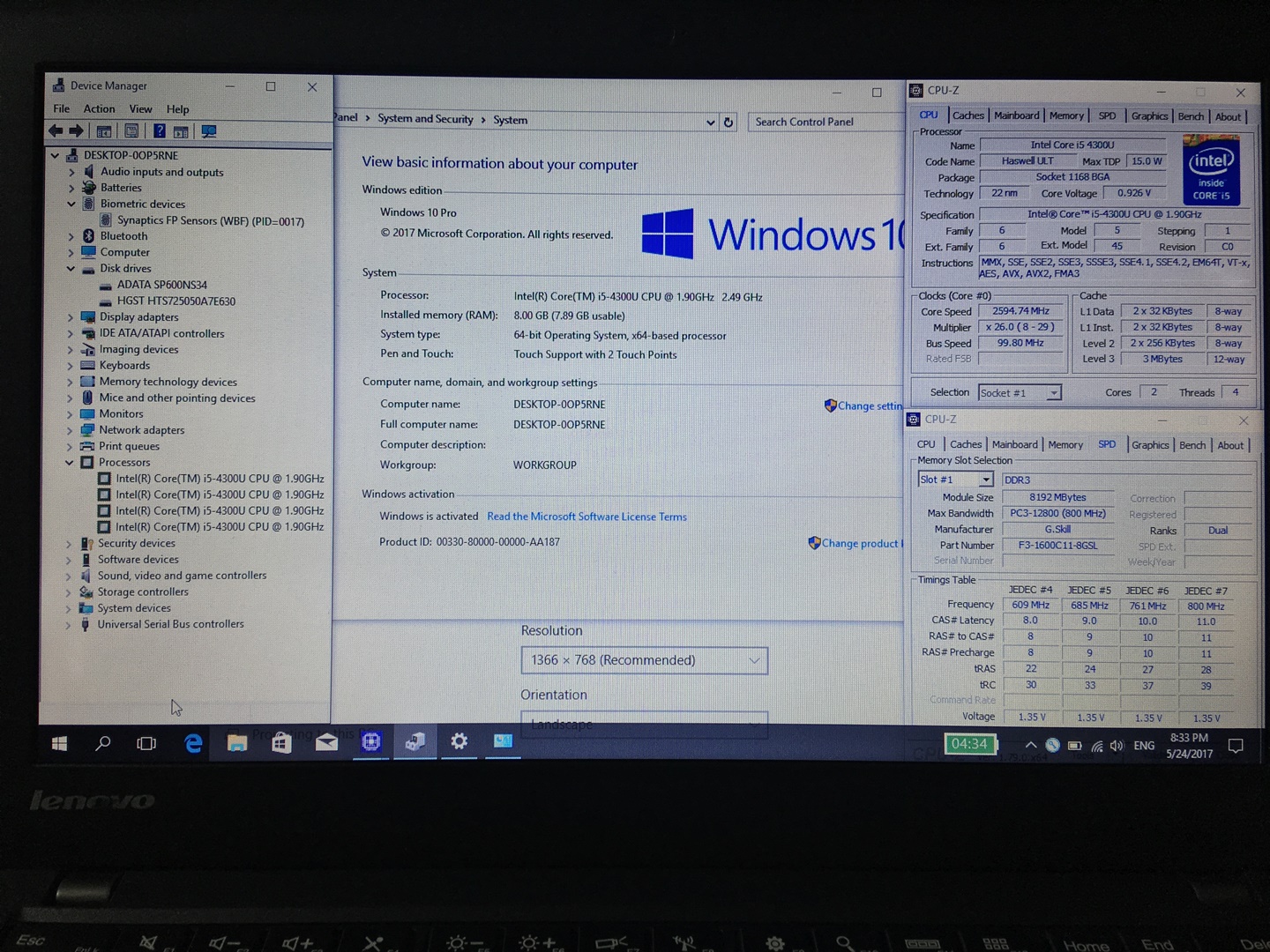Viewport: 1270px width, 952px height.
Task: Open the address bar history dropdown
Action: point(711,123)
